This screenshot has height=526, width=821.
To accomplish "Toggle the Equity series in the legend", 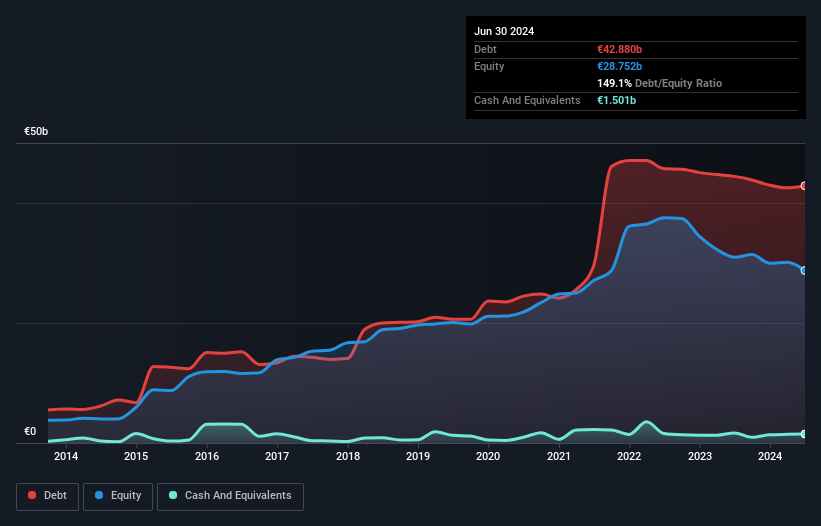I will (118, 496).
